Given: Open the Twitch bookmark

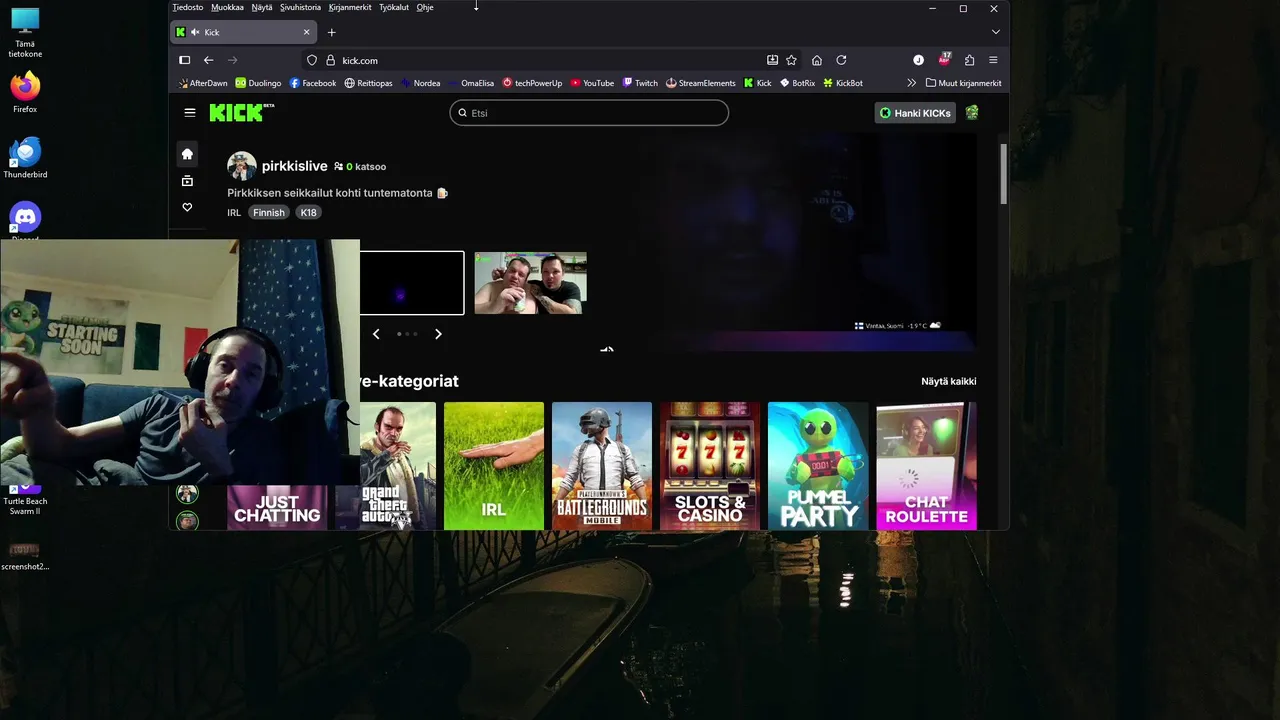Looking at the screenshot, I should [640, 83].
